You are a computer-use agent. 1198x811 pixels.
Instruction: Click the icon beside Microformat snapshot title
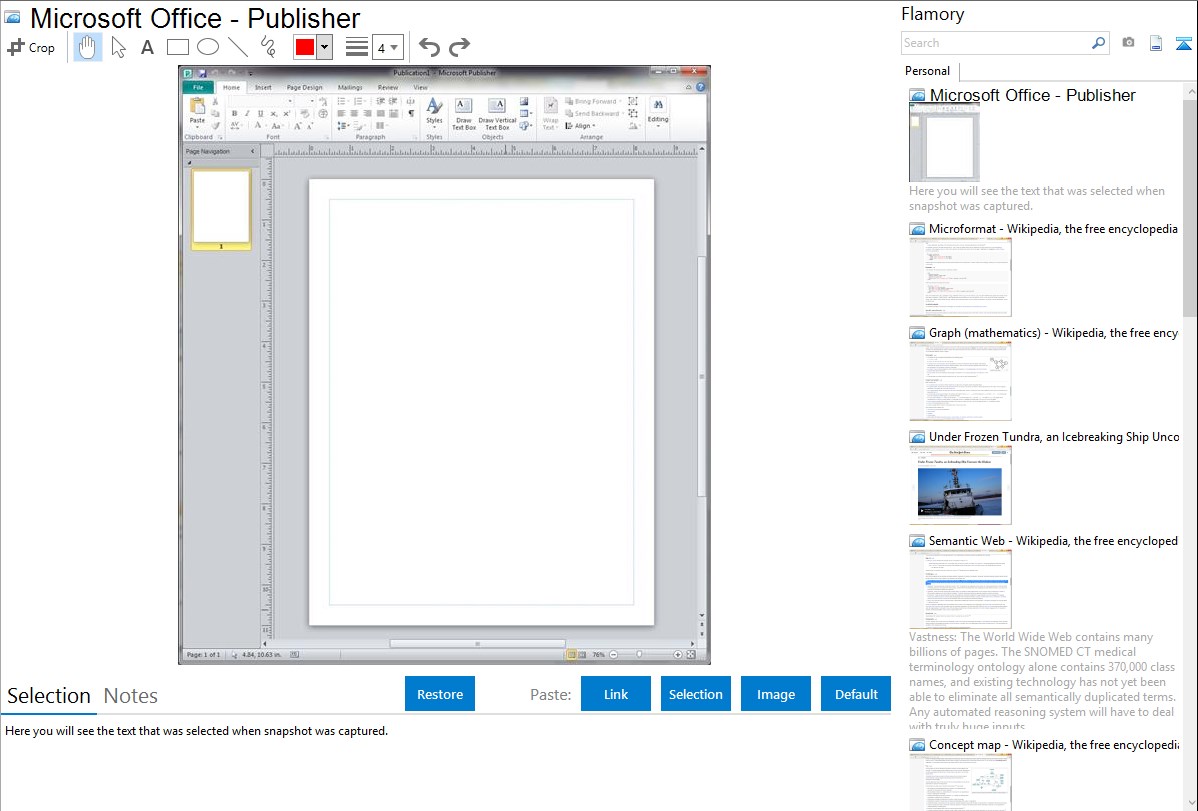click(x=918, y=229)
